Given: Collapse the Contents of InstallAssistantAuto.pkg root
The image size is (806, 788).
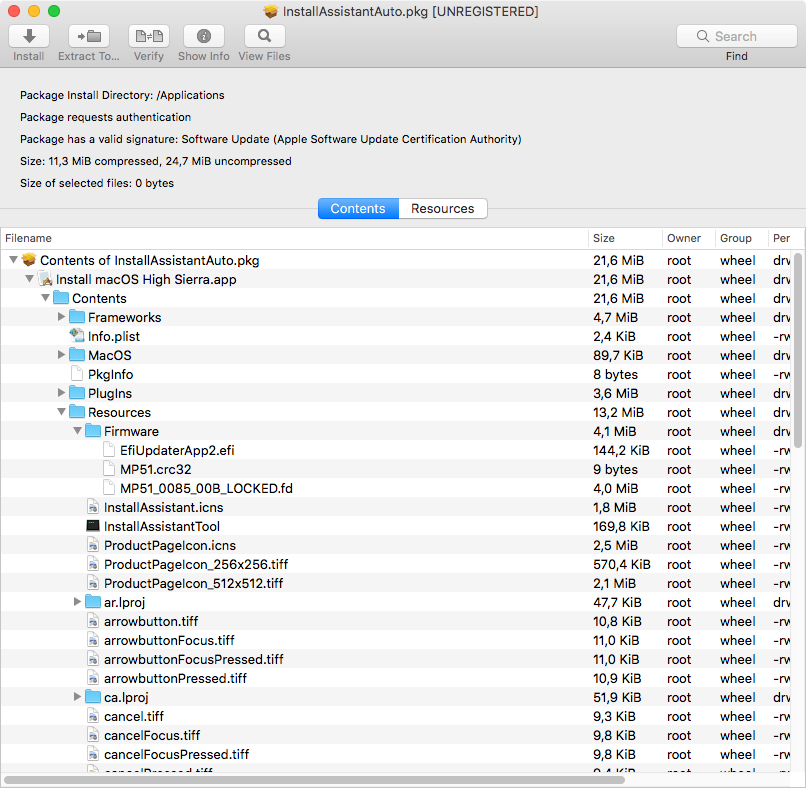Looking at the screenshot, I should click(x=14, y=260).
